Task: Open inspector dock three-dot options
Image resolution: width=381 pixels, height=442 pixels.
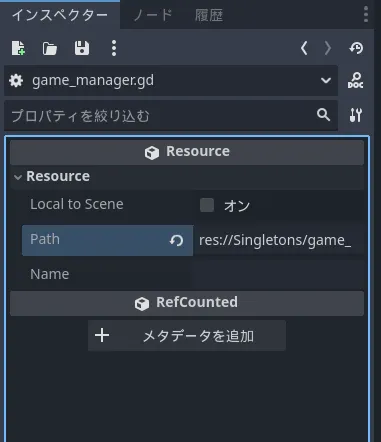Action: pyautogui.click(x=366, y=14)
